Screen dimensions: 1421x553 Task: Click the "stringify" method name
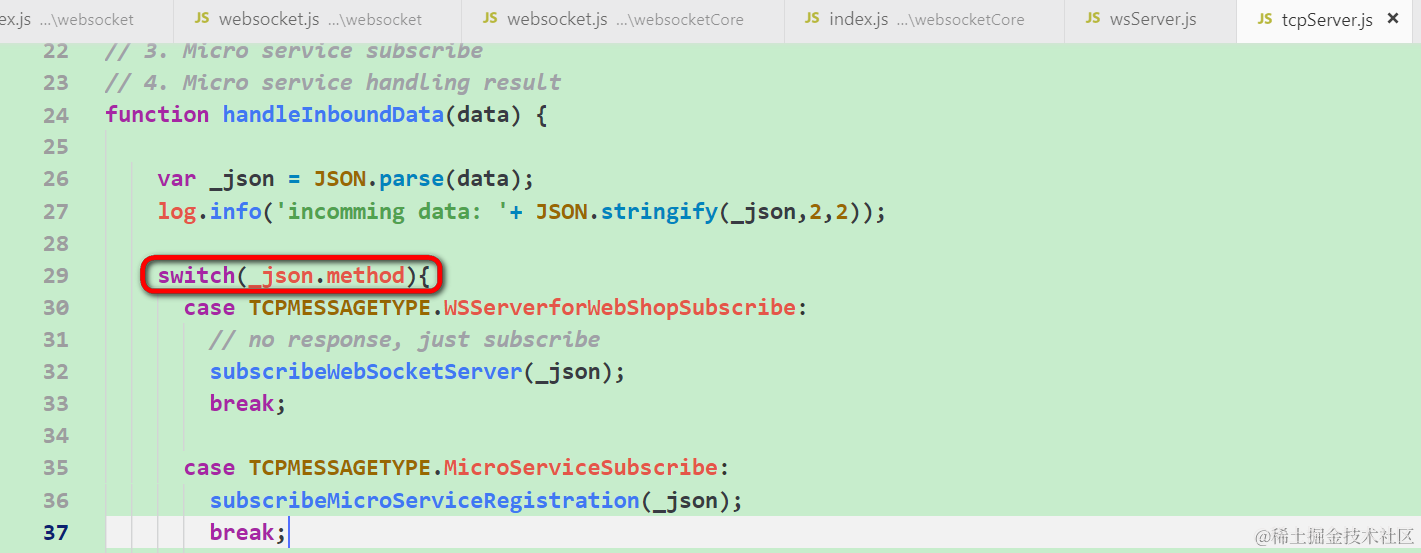coord(659,211)
